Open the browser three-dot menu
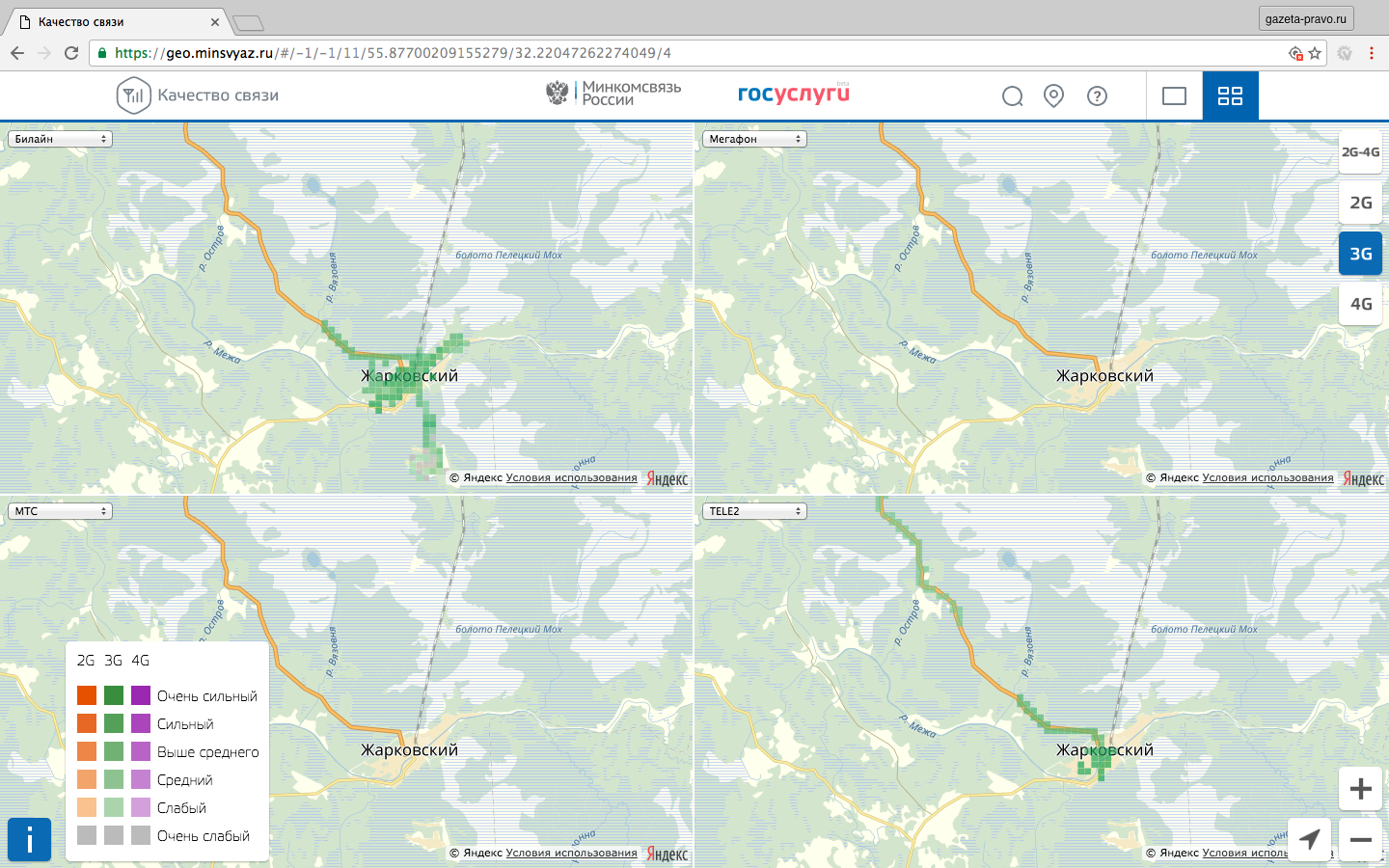This screenshot has width=1389, height=868. point(1372,53)
